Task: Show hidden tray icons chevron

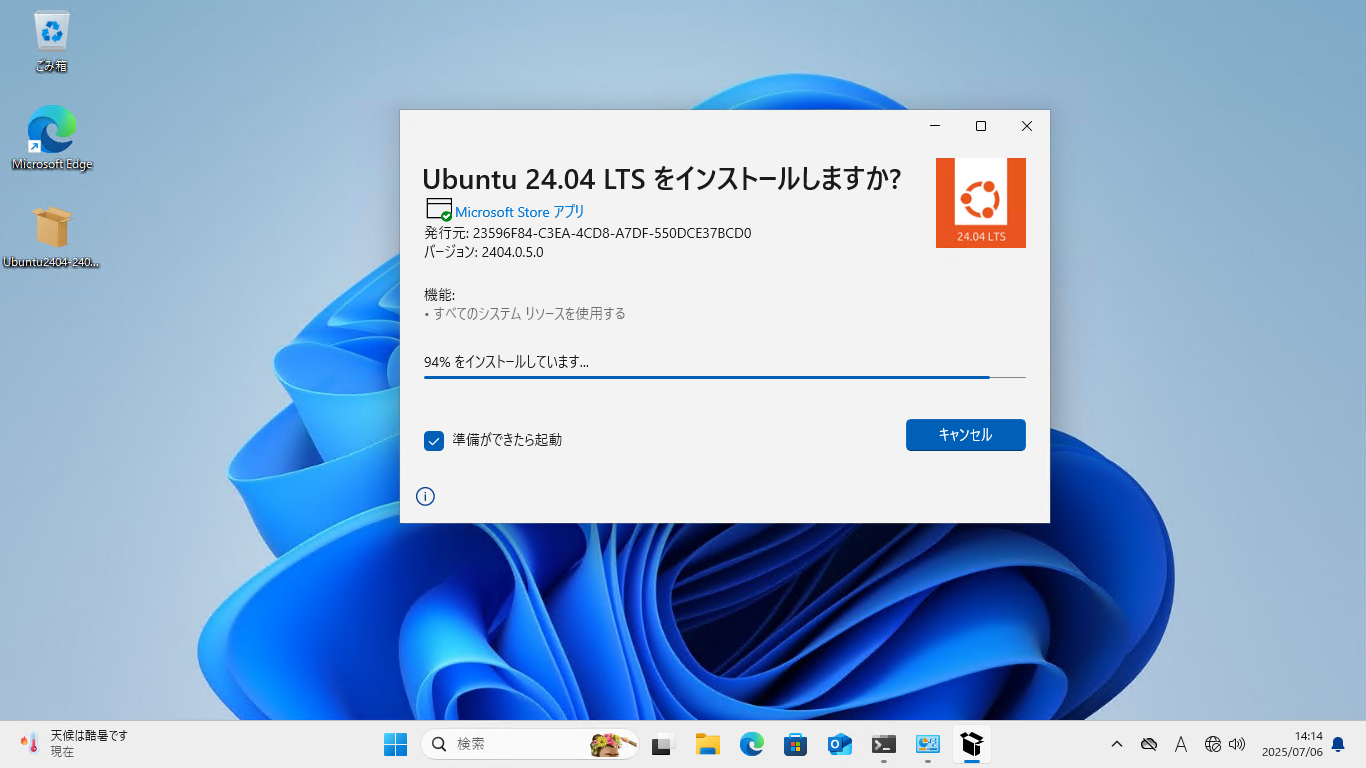Action: 1117,744
